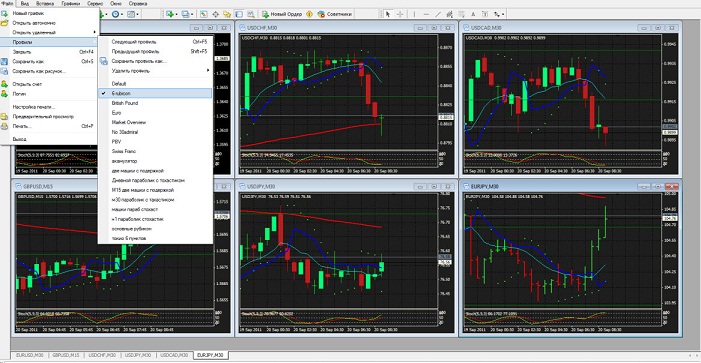Select the horizontal line drawing tool
701x363 pixels.
pos(427,14)
